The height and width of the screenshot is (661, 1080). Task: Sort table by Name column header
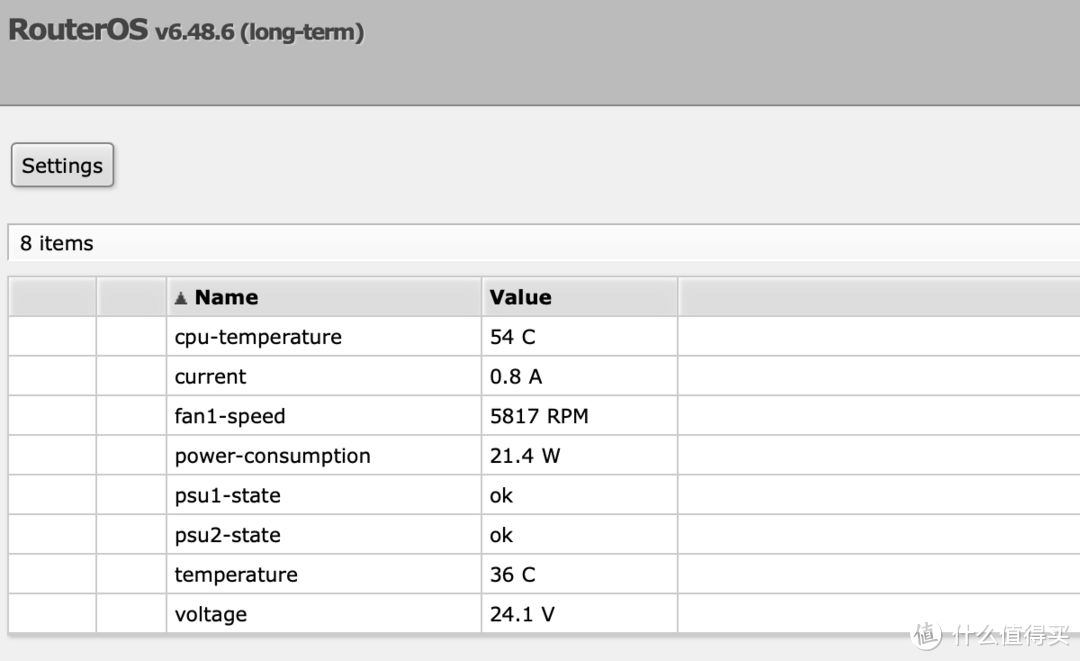click(226, 297)
